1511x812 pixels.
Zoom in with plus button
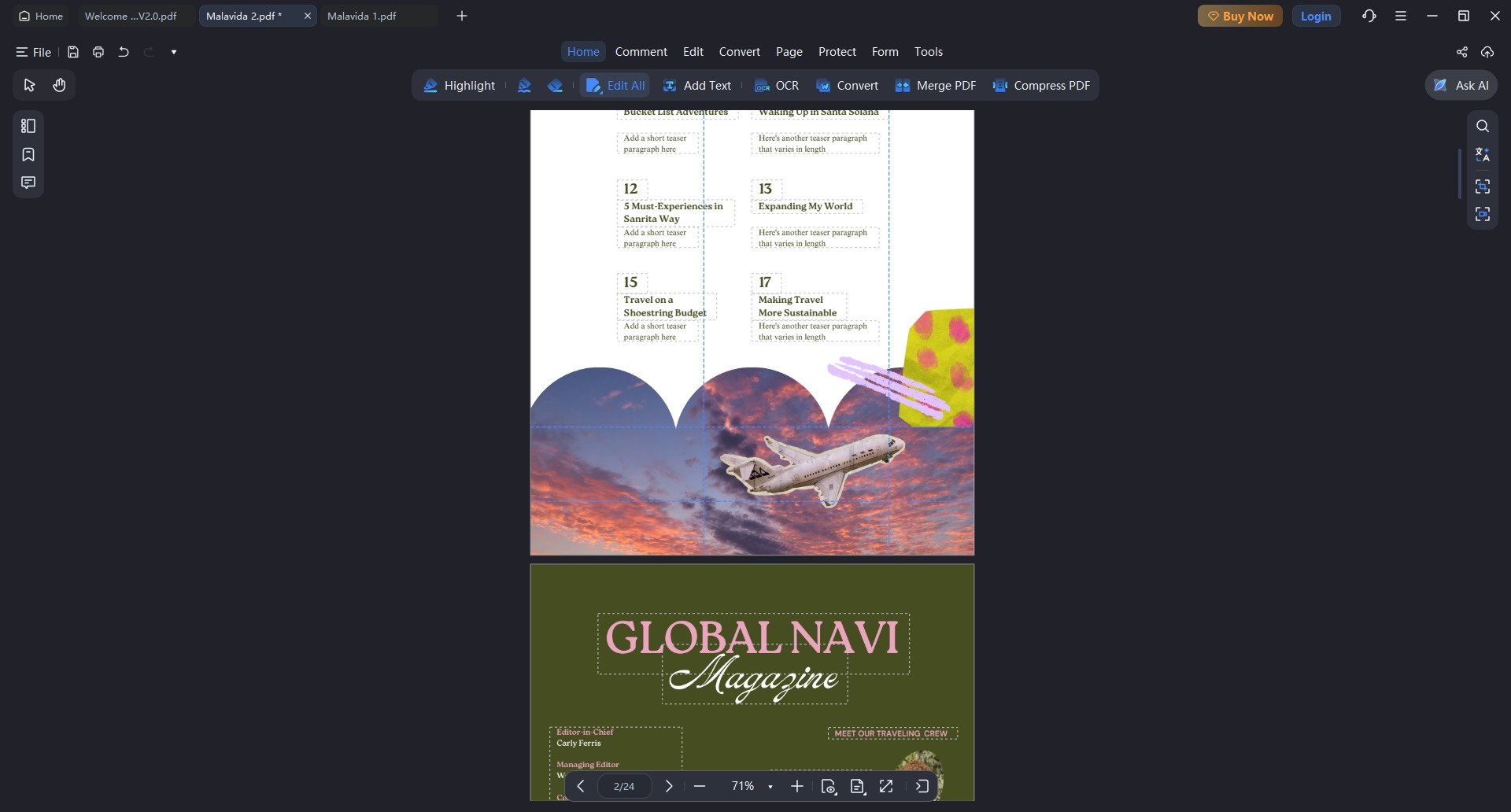(797, 786)
